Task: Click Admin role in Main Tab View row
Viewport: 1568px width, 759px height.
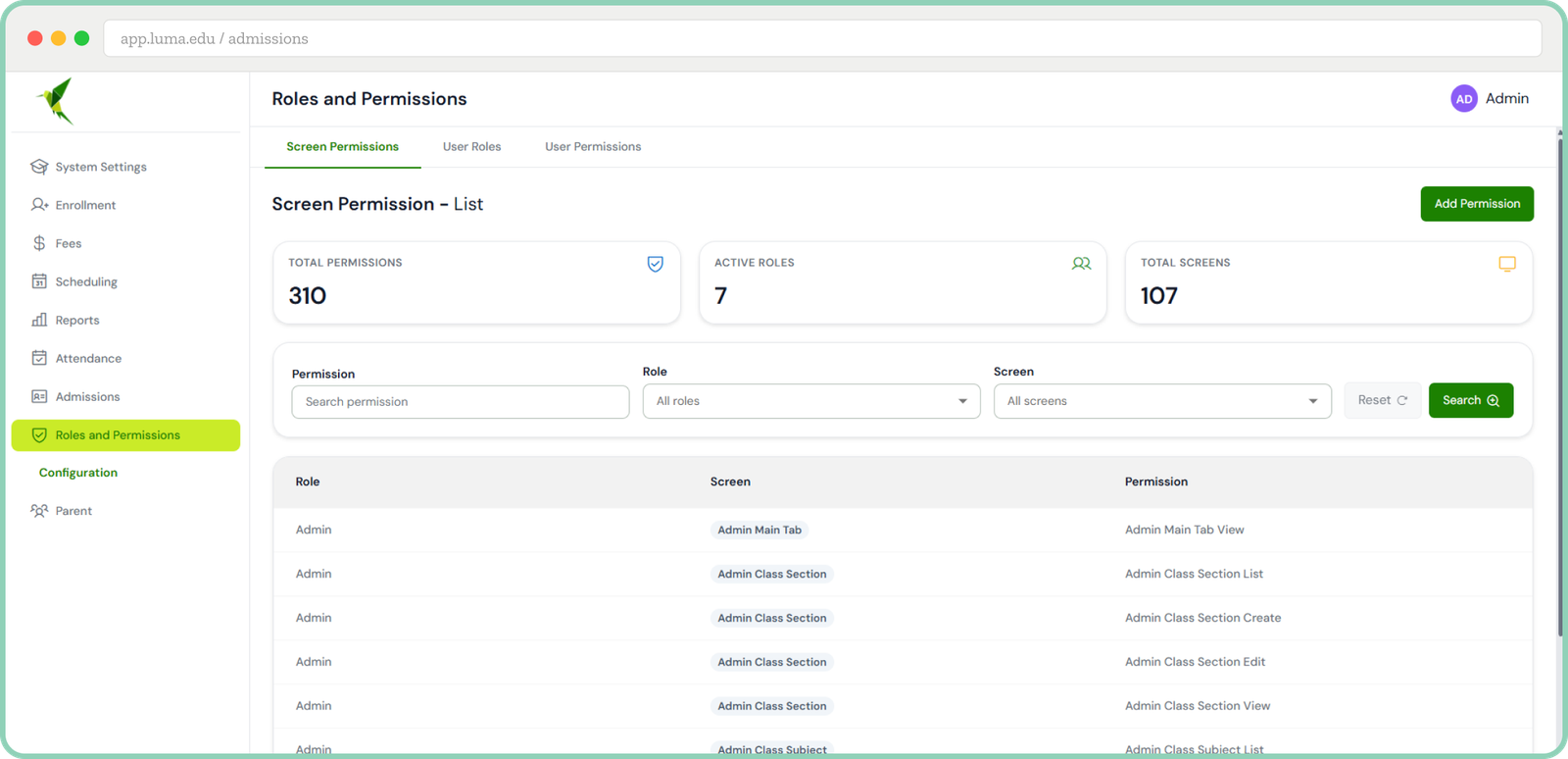Action: 314,530
